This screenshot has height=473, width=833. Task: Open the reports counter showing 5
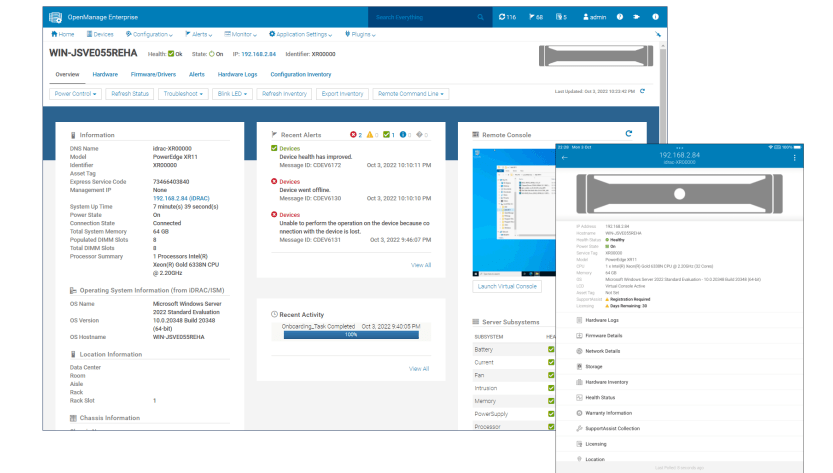point(561,17)
